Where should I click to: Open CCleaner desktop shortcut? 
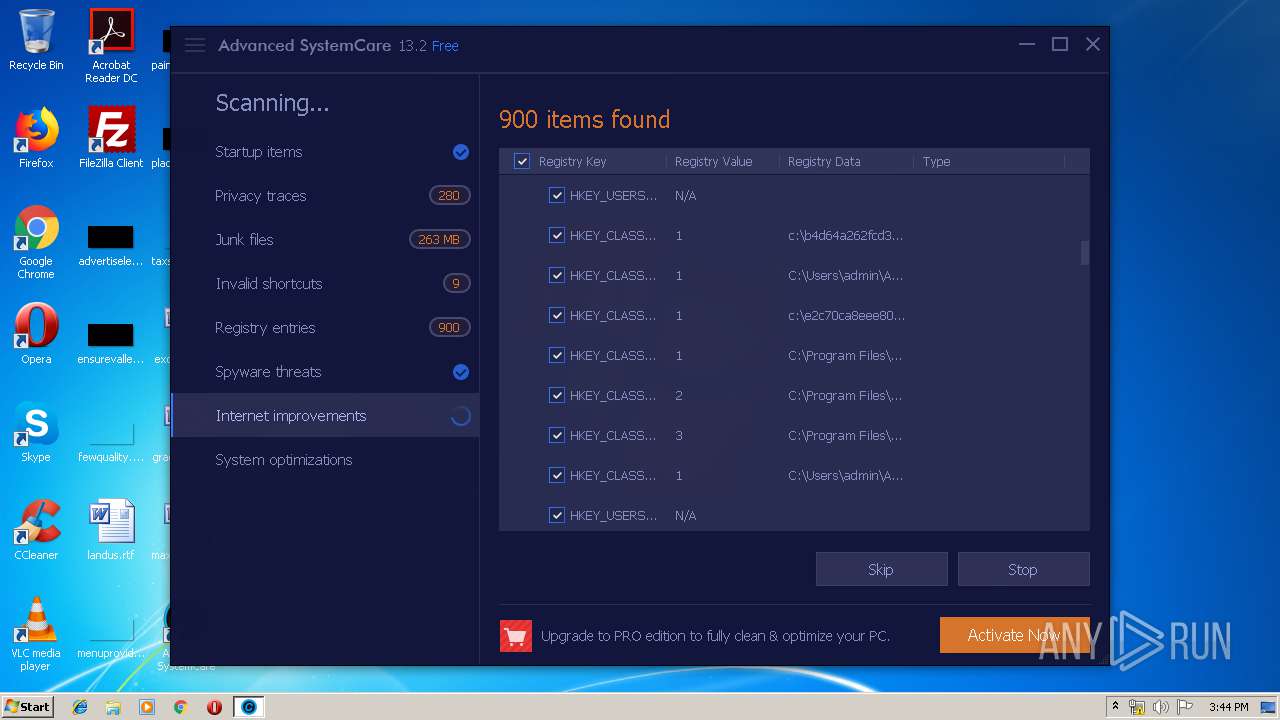(x=36, y=530)
